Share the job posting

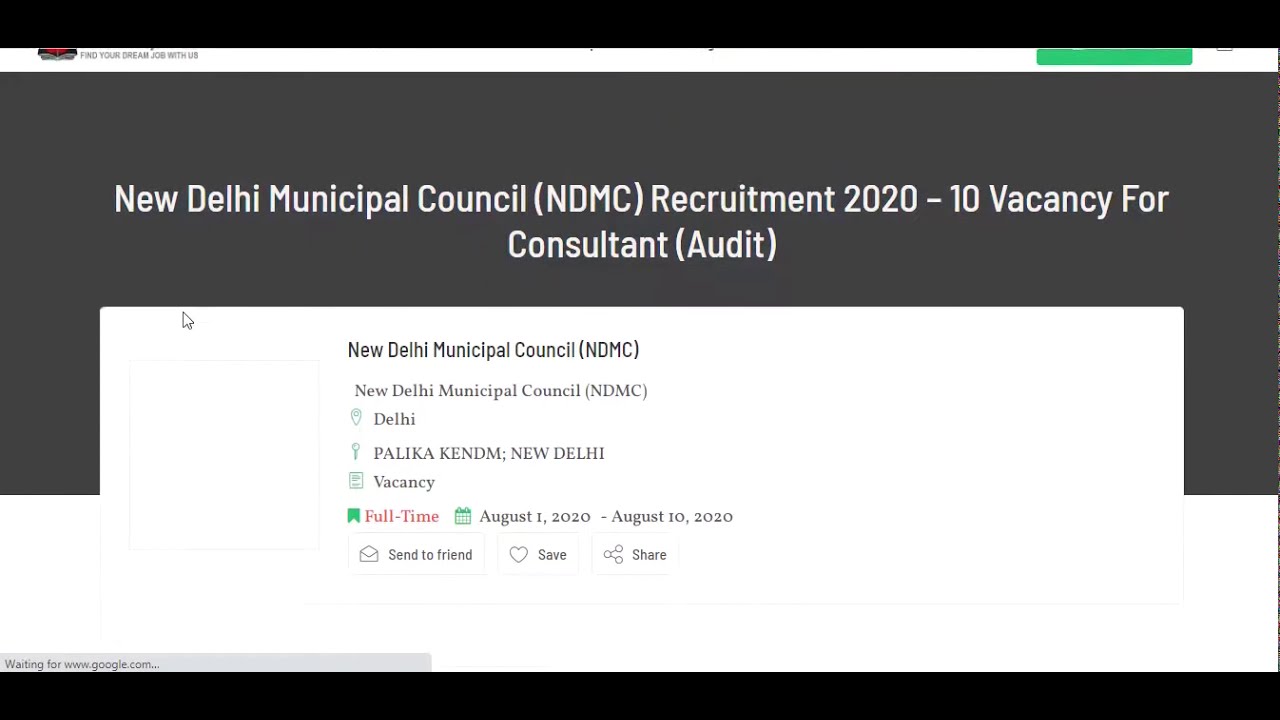pyautogui.click(x=635, y=555)
